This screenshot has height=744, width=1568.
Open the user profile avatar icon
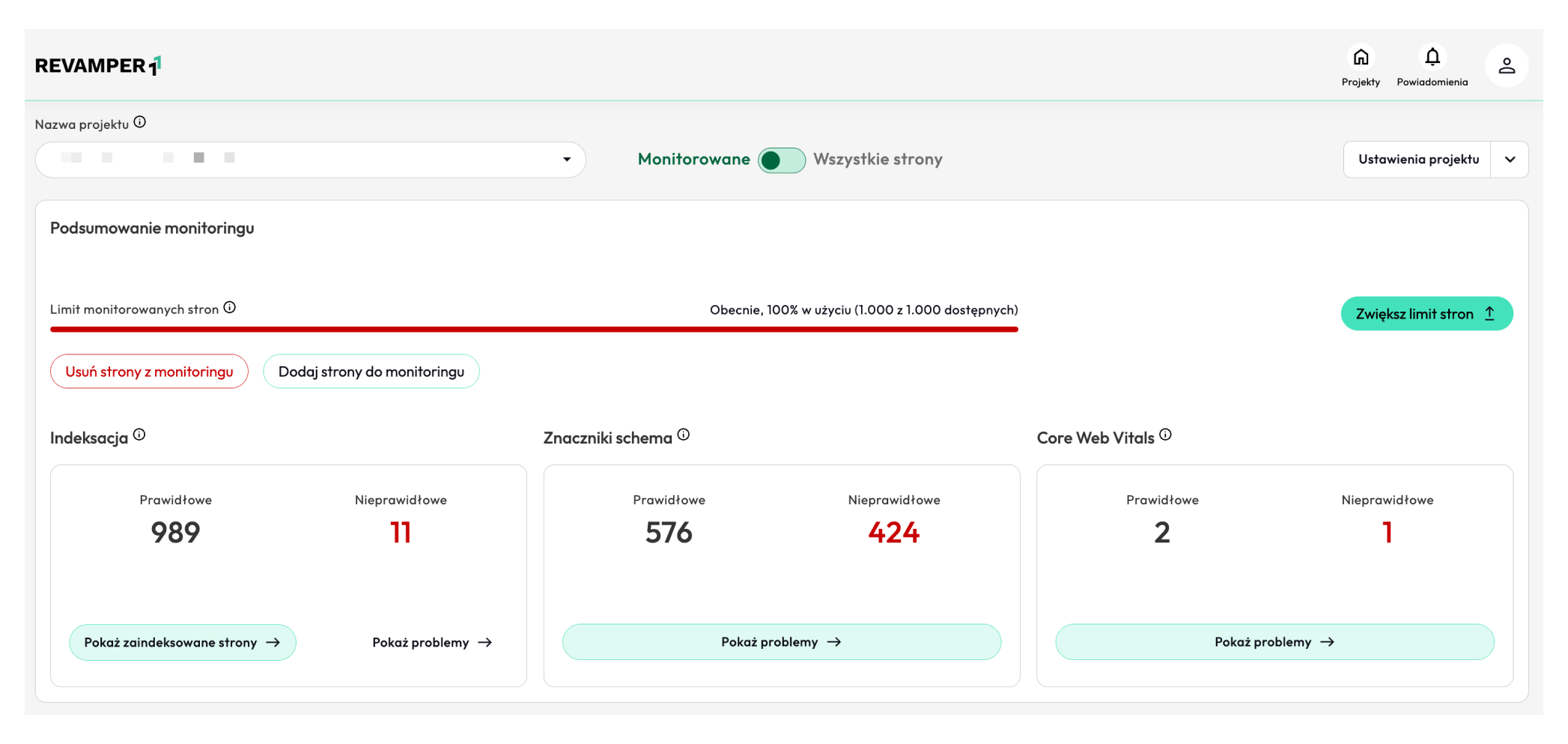pyautogui.click(x=1506, y=66)
